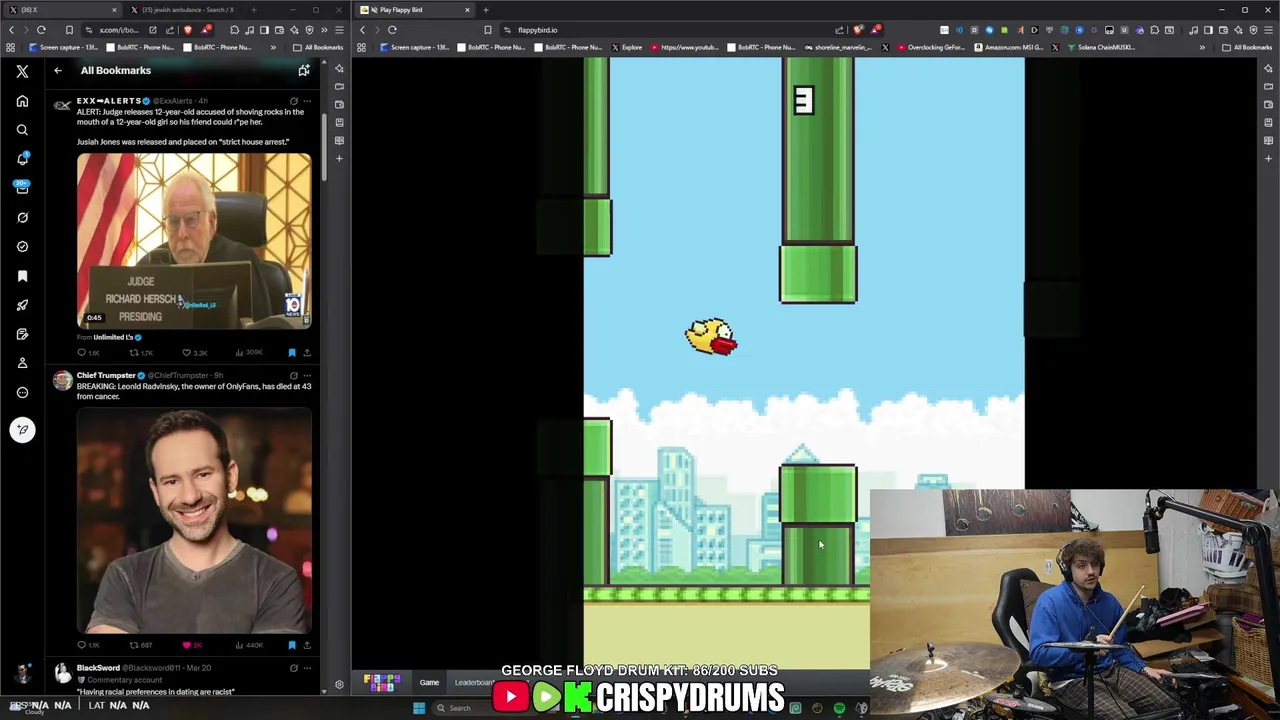The width and height of the screenshot is (1280, 720).
Task: Open Screen capture bookmark in left window
Action: point(63,47)
